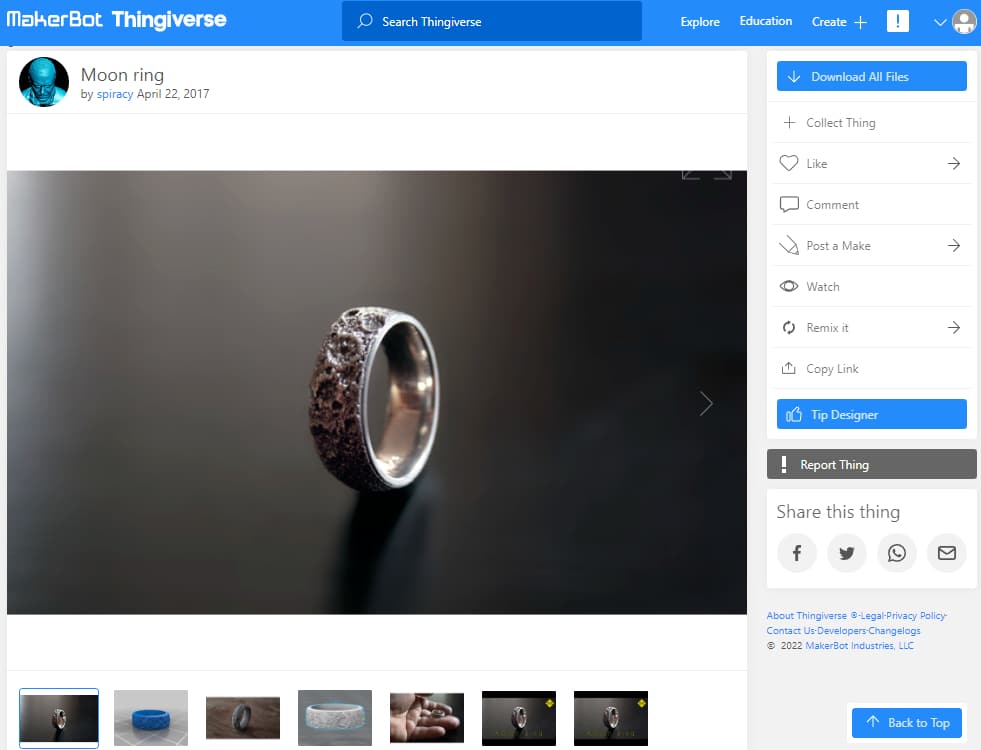
Task: Click the Search Thingiverse field
Action: click(492, 21)
